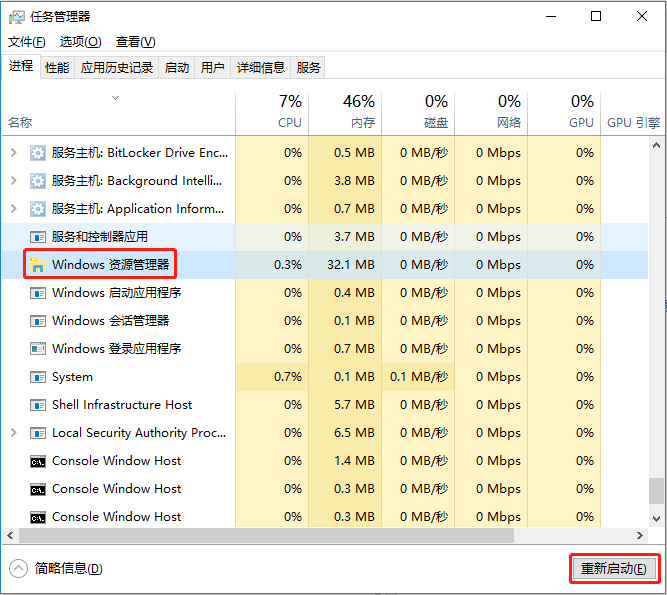Click the horizontal scrollbar thumb
Image resolution: width=667 pixels, height=595 pixels.
tap(266, 536)
